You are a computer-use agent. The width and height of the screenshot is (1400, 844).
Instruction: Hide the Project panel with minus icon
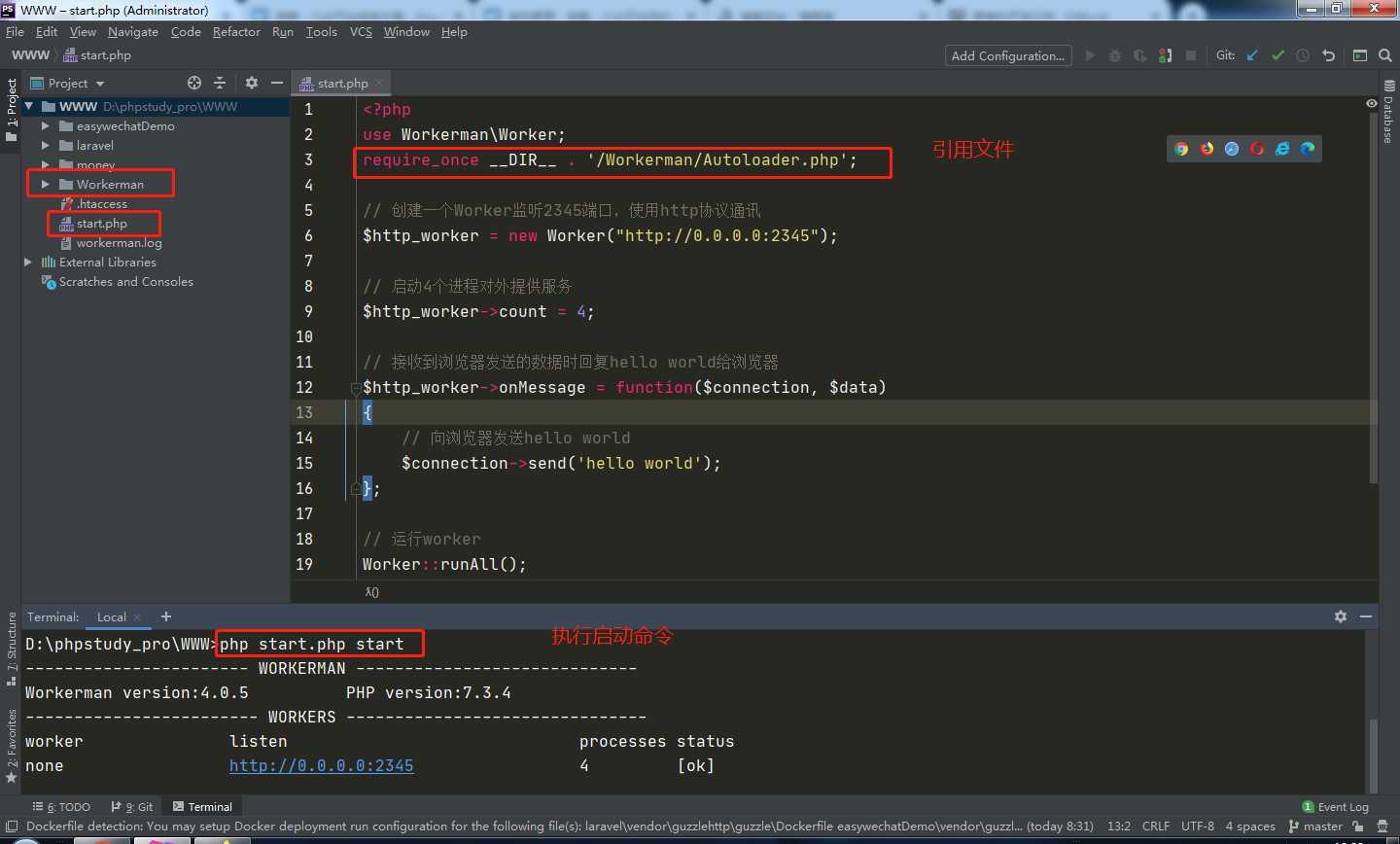click(x=277, y=83)
